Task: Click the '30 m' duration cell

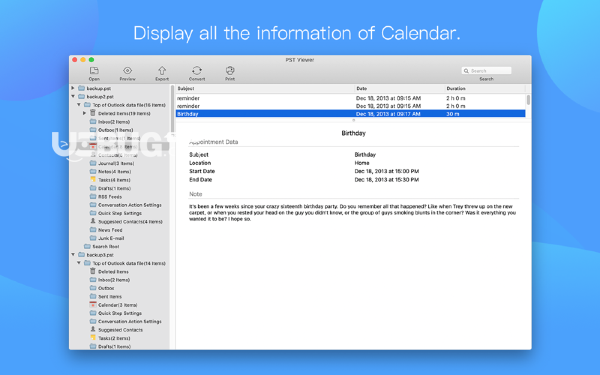Action: coord(453,114)
